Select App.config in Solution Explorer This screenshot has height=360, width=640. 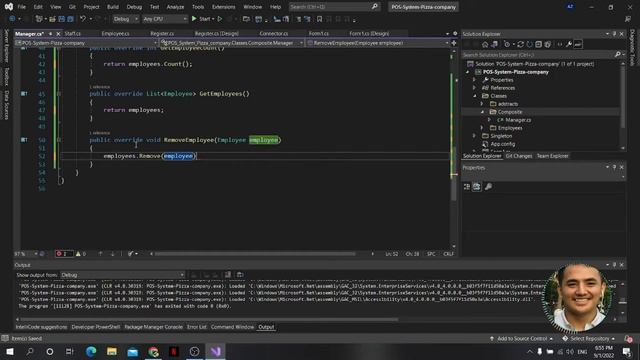(x=502, y=144)
